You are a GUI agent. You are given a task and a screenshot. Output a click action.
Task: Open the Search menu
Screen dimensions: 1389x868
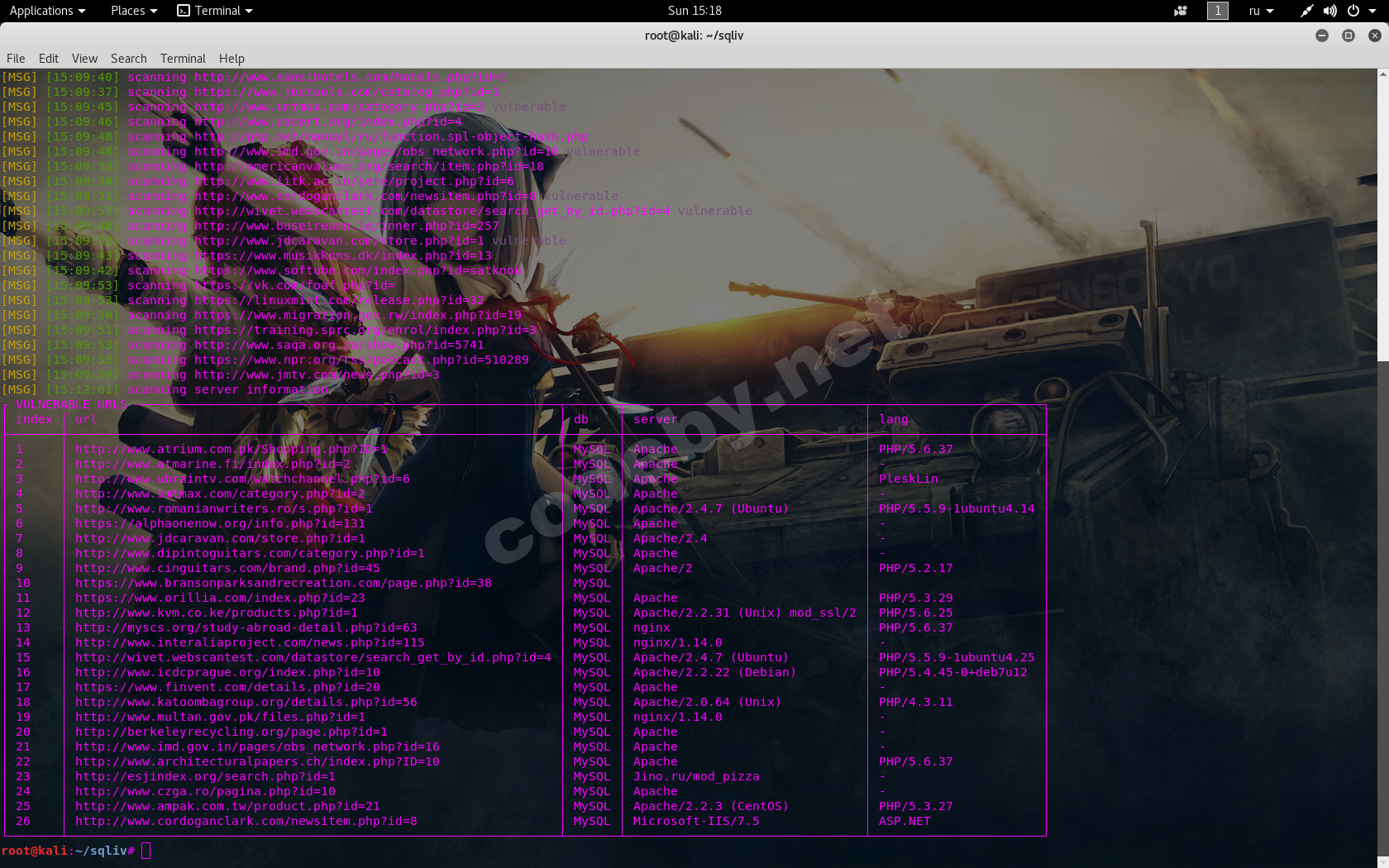[129, 59]
